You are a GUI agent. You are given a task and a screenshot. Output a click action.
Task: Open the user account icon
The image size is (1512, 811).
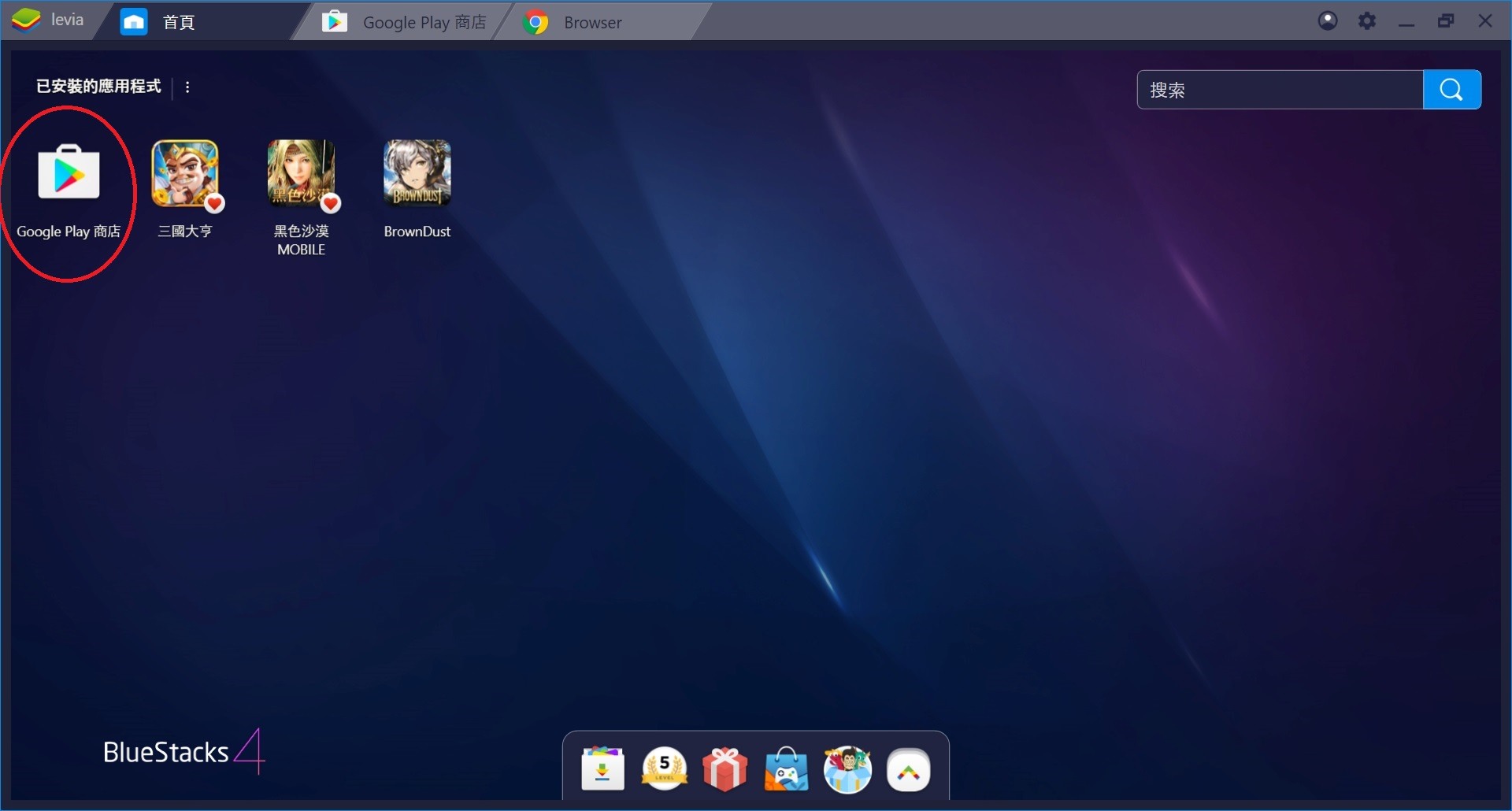1328,20
